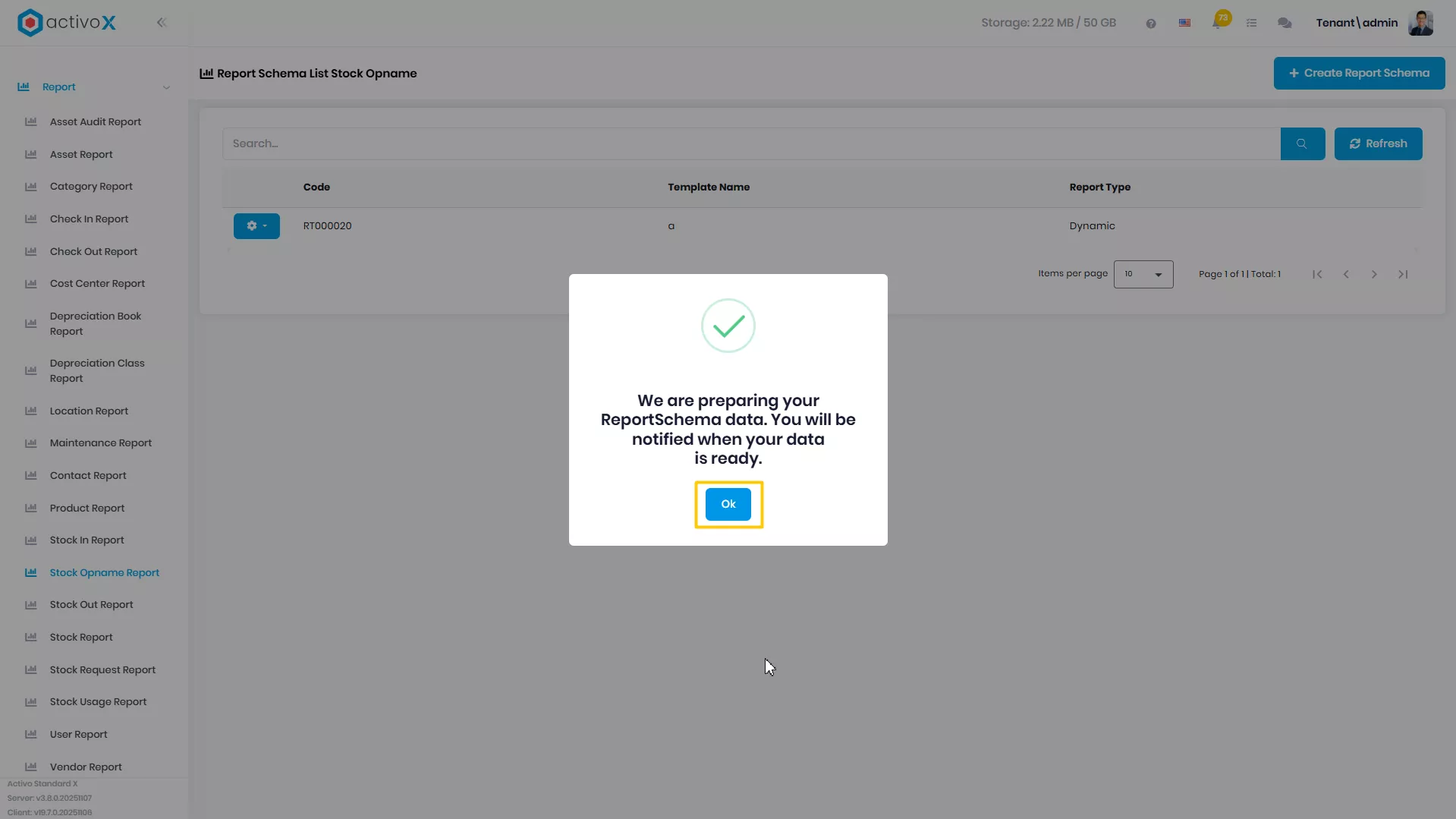
Task: Open Stock In Report
Action: click(86, 540)
